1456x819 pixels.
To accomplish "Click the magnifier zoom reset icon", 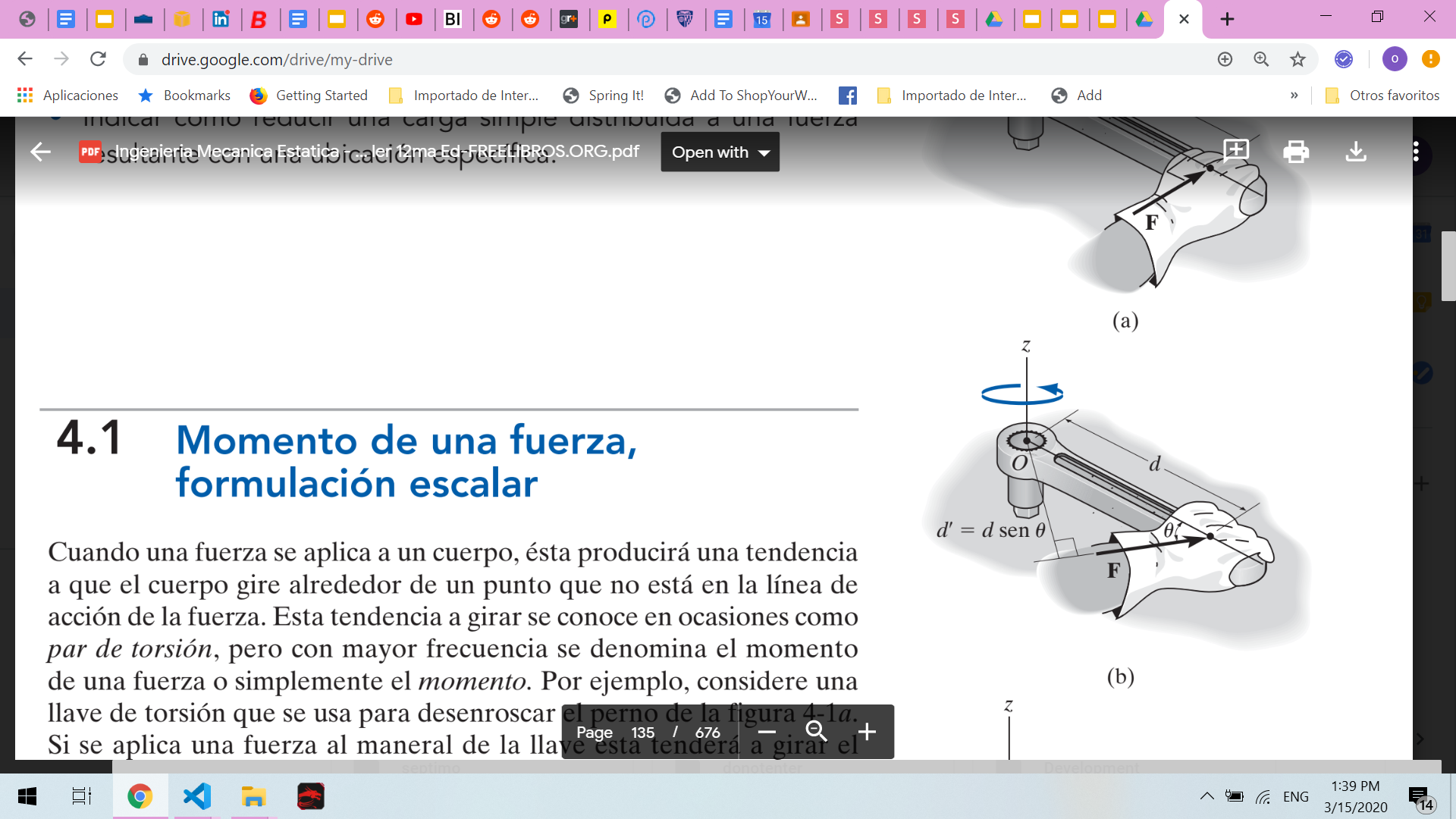I will point(816,732).
